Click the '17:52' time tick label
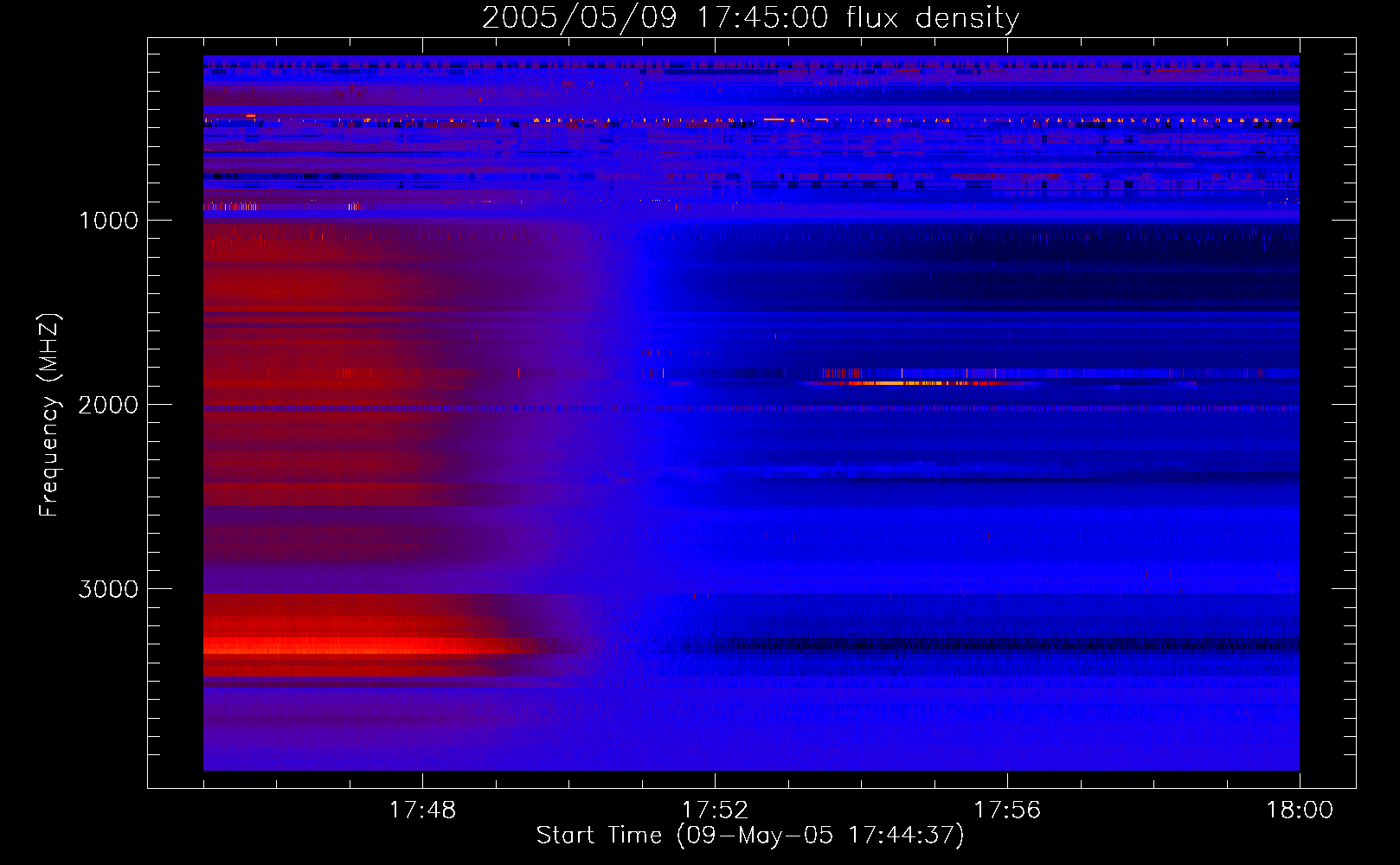The width and height of the screenshot is (1400, 865). click(x=715, y=811)
